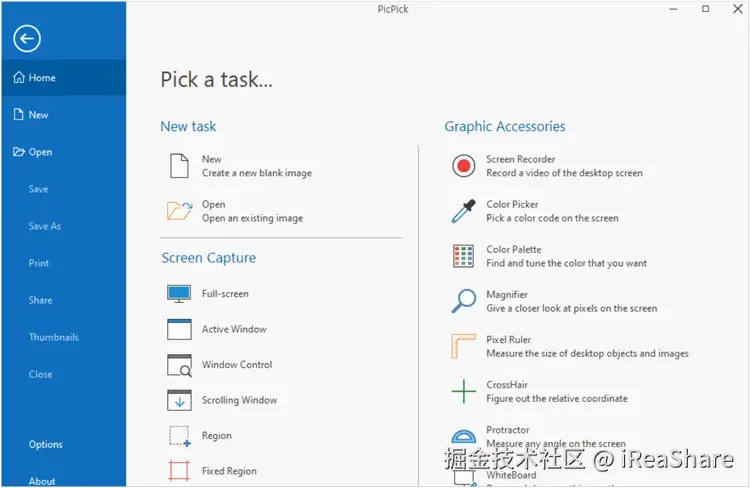The width and height of the screenshot is (750, 488).
Task: Click the back arrow circle icon
Action: [x=27, y=38]
